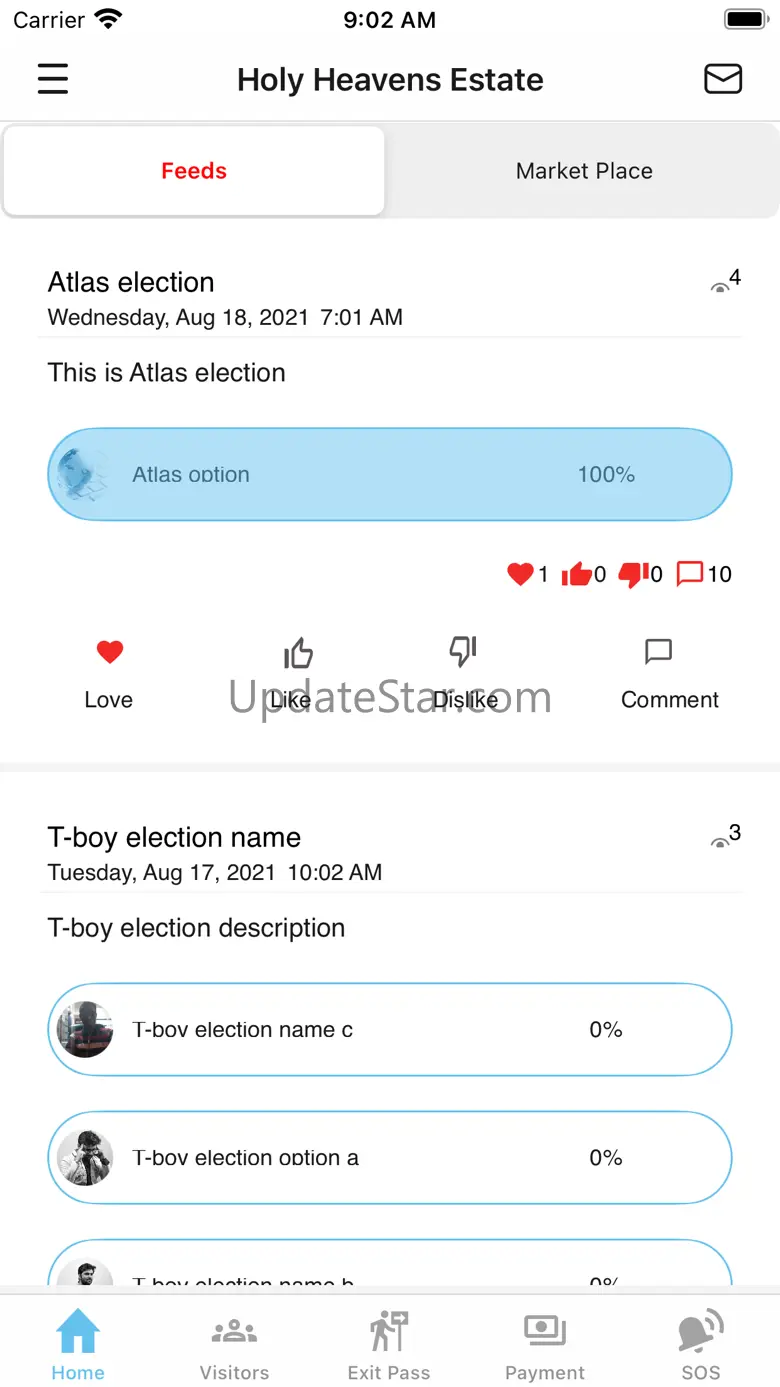780x1387 pixels.
Task: Tap the Like thumbs-up icon
Action: pos(298,653)
